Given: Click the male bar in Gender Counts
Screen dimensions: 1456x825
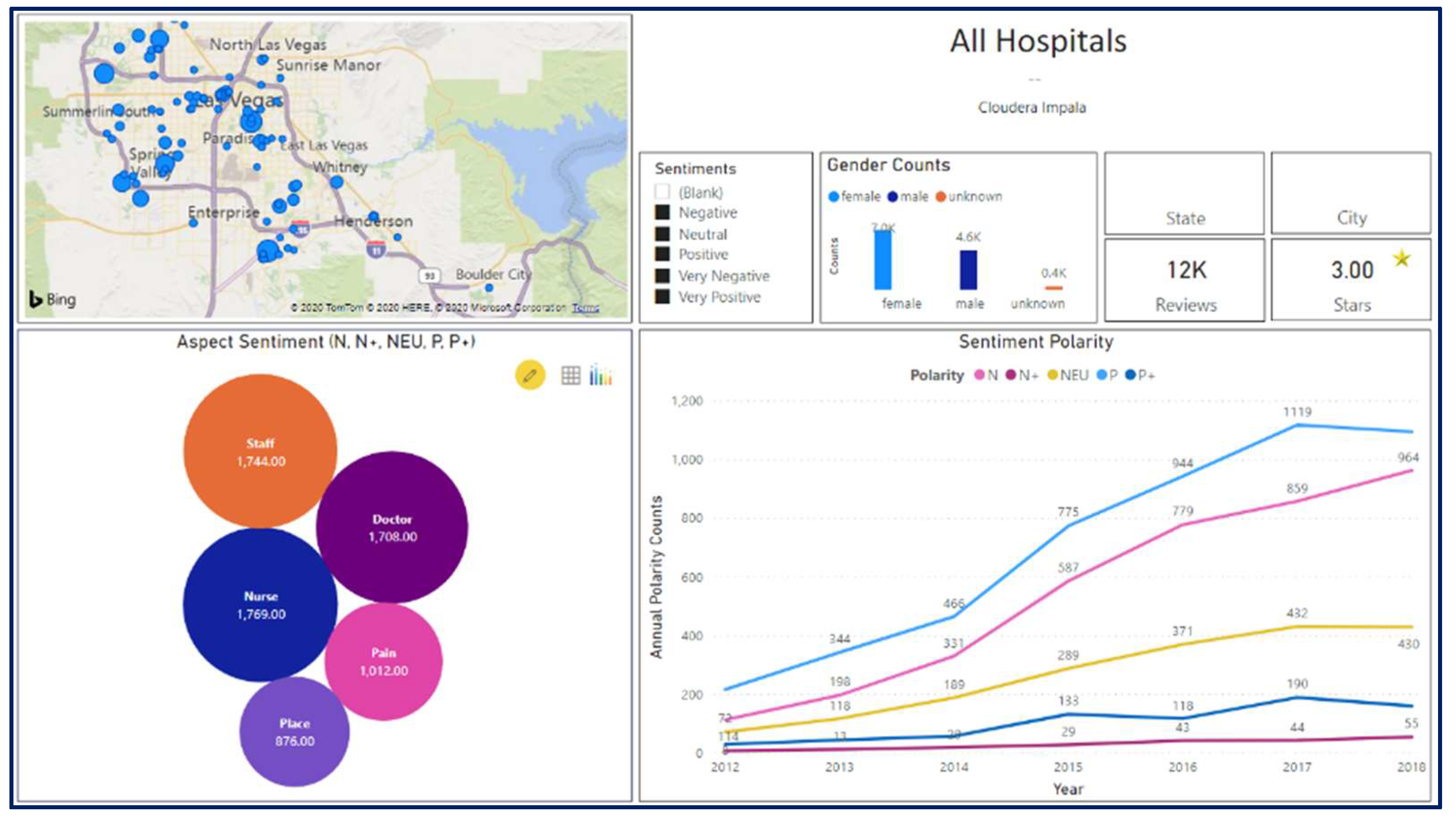Looking at the screenshot, I should pyautogui.click(x=968, y=270).
